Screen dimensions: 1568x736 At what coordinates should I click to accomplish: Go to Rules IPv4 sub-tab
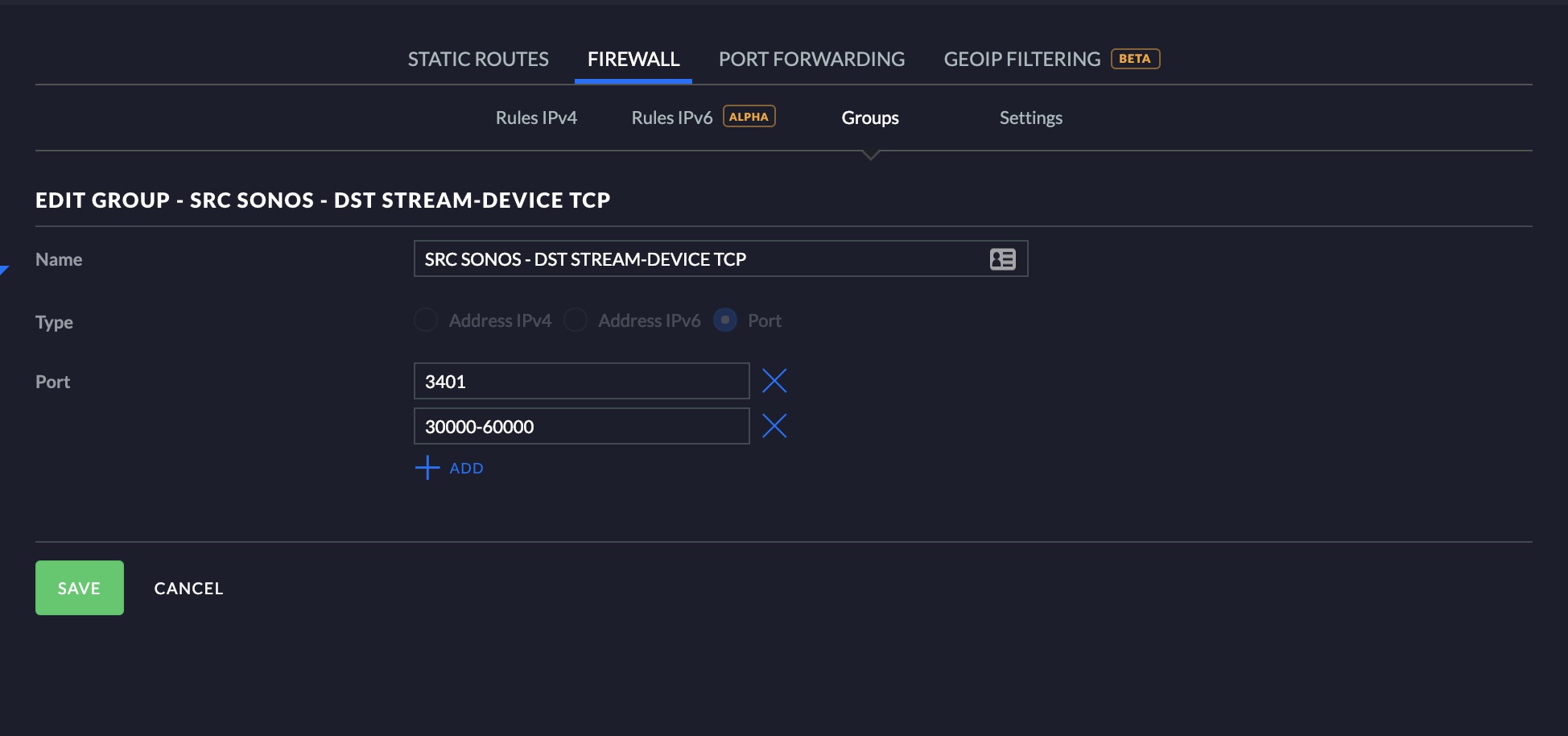(x=536, y=118)
